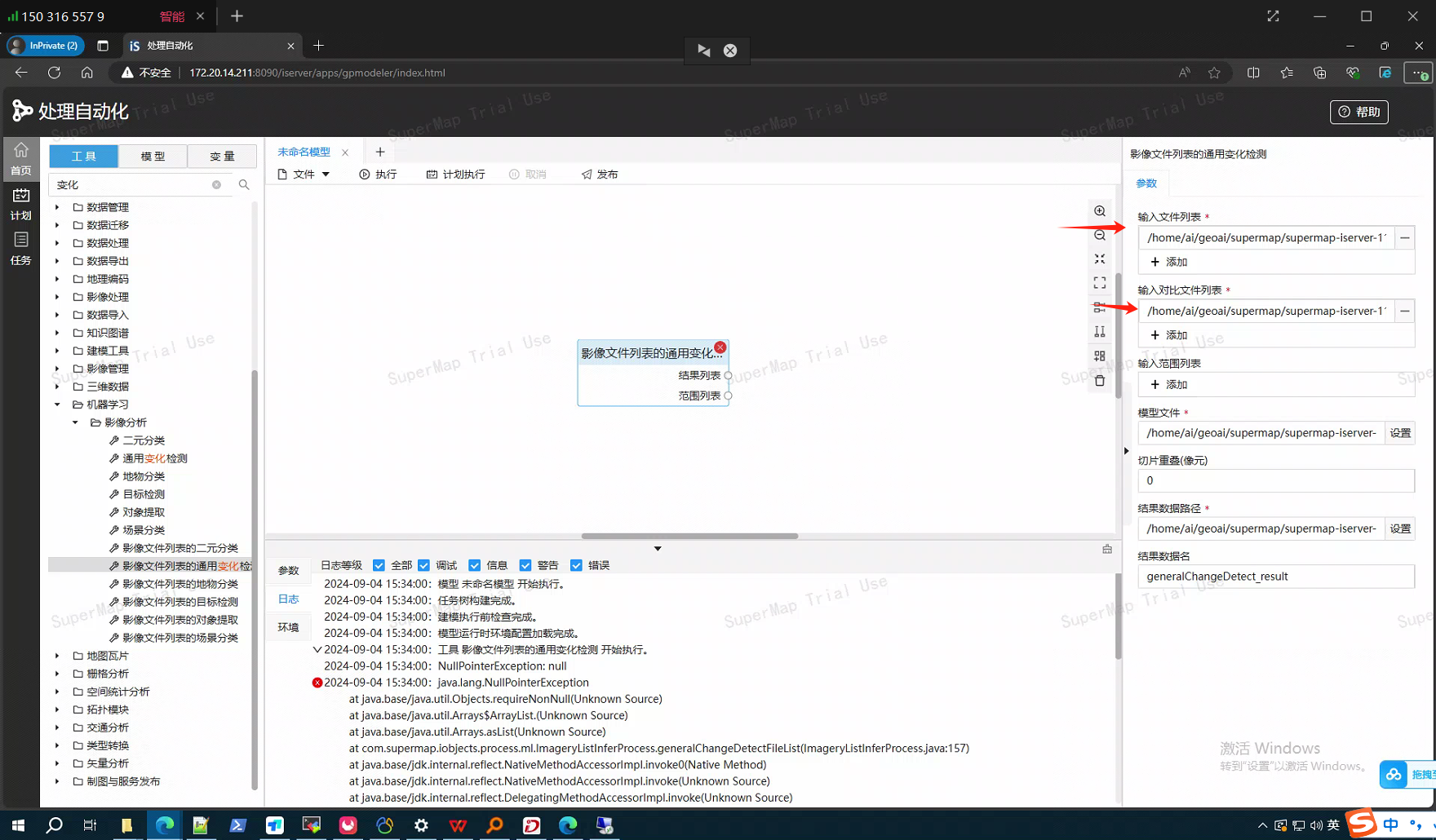Open Windows Start menu
This screenshot has width=1436, height=840.
pos(18,825)
